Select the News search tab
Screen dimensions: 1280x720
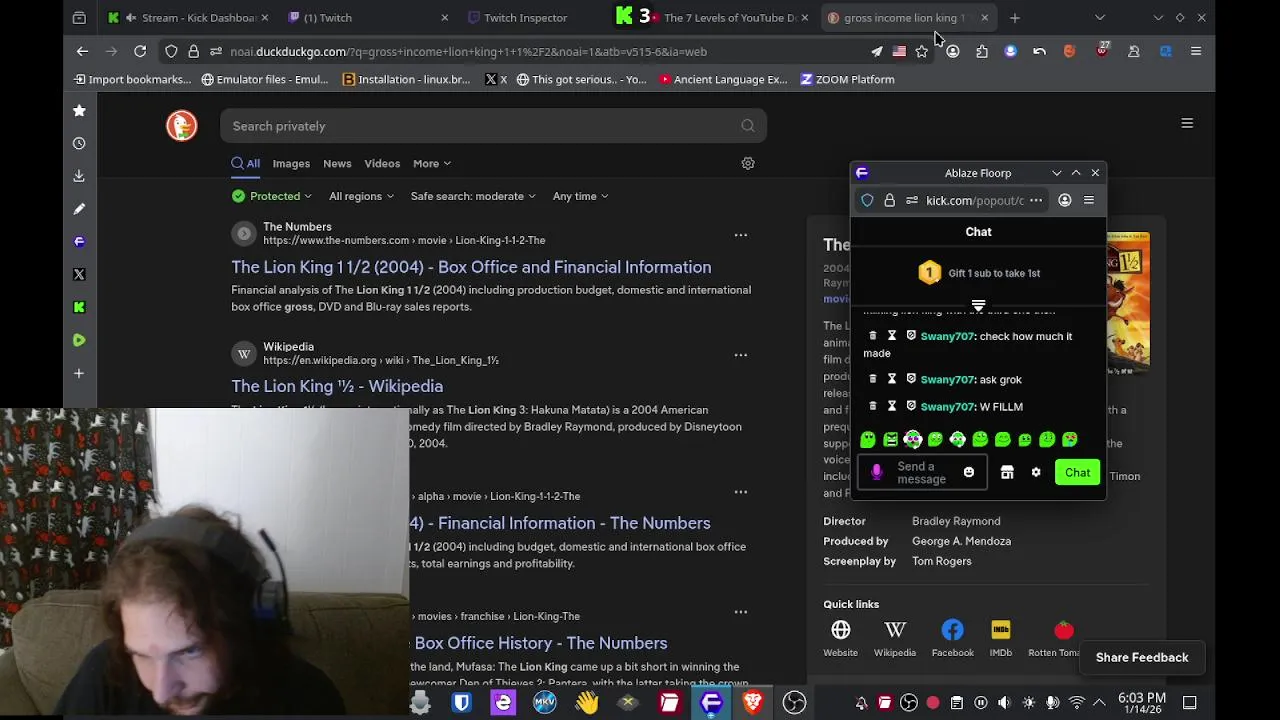click(x=337, y=163)
